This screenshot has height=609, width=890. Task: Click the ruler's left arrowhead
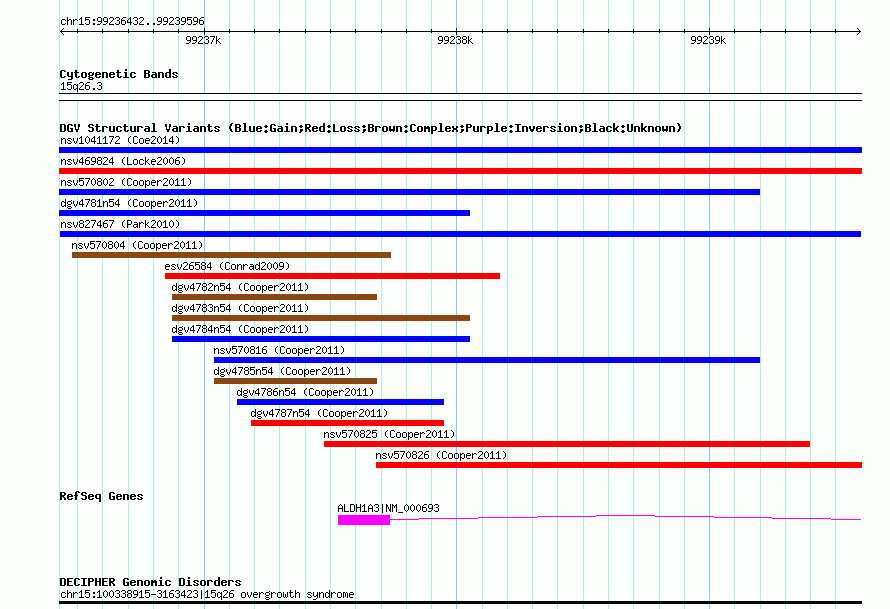[x=62, y=32]
